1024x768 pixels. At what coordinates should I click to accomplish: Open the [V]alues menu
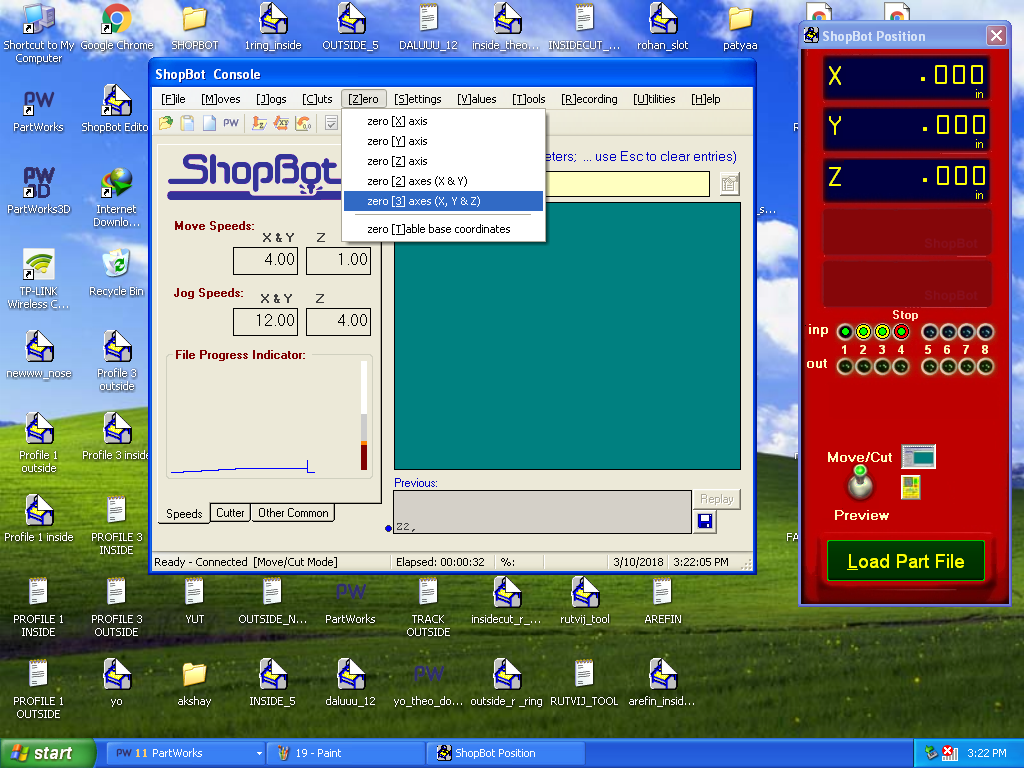pos(477,99)
